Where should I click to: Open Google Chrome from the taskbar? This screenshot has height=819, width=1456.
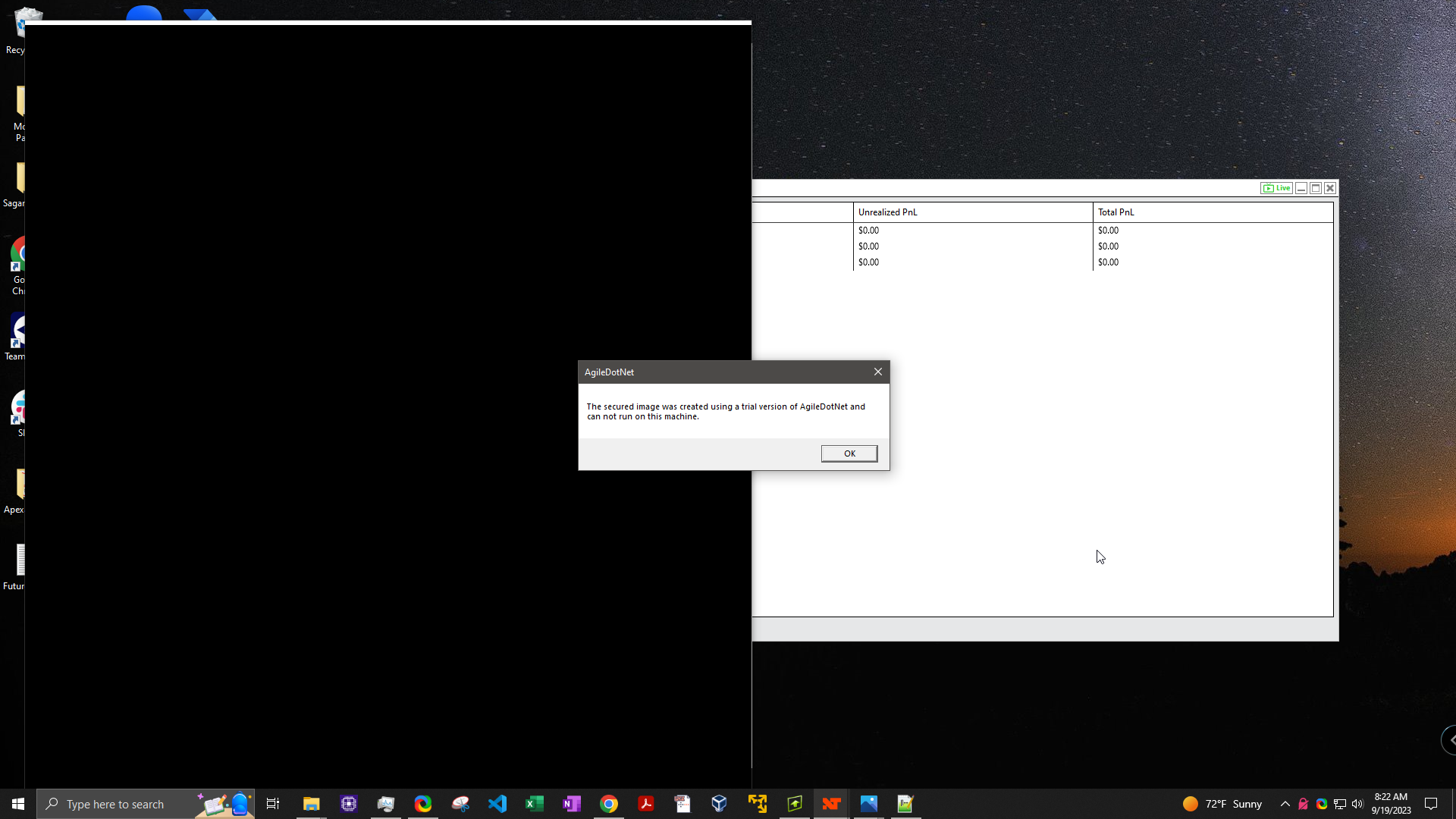(609, 804)
